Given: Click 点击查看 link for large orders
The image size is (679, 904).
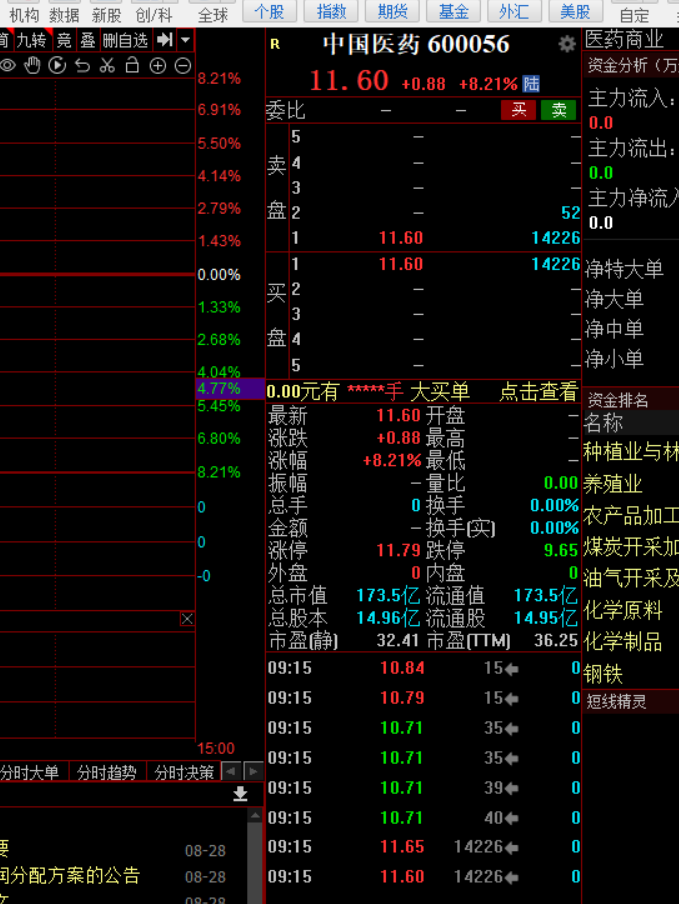Looking at the screenshot, I should (x=538, y=391).
